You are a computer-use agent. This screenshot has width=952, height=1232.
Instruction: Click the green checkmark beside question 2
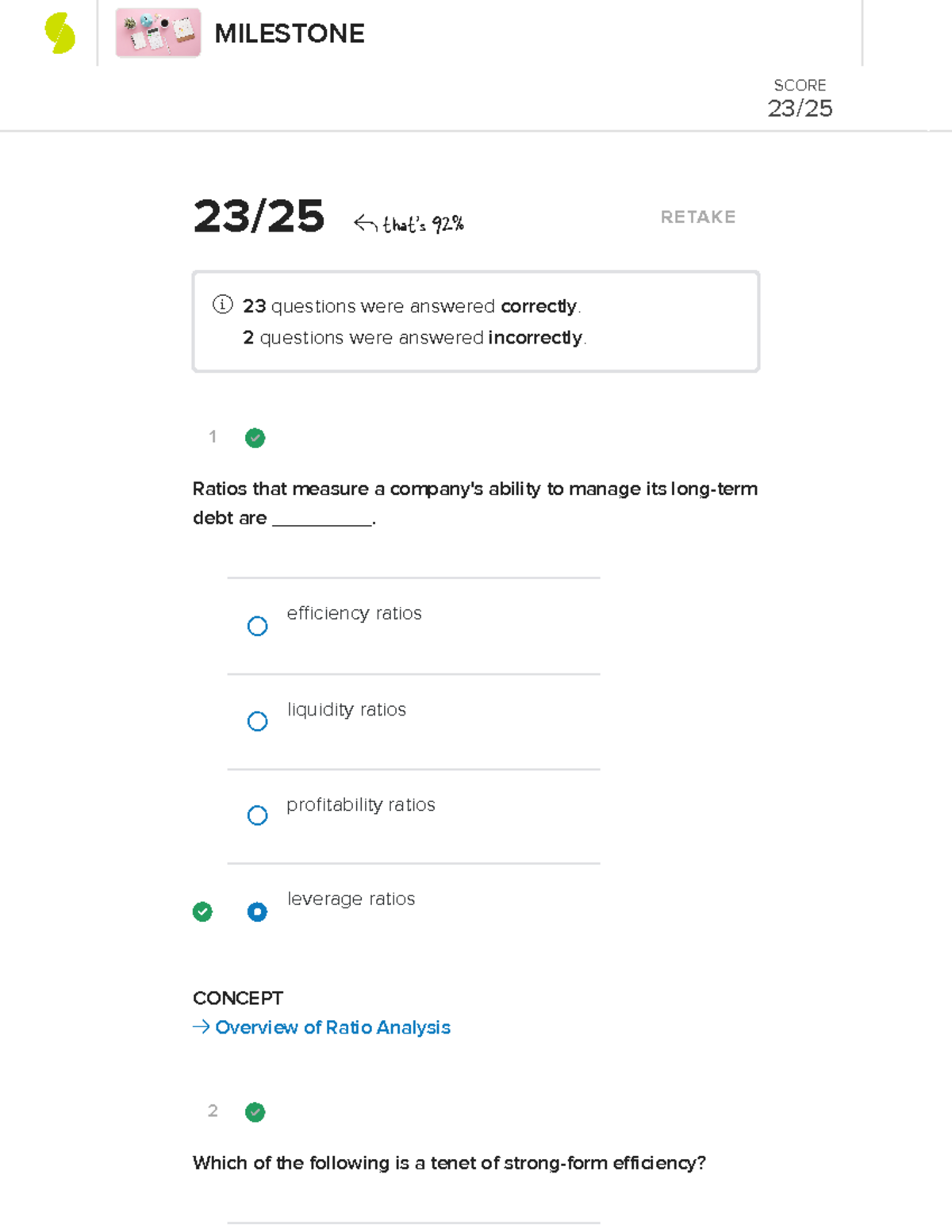[x=255, y=1112]
